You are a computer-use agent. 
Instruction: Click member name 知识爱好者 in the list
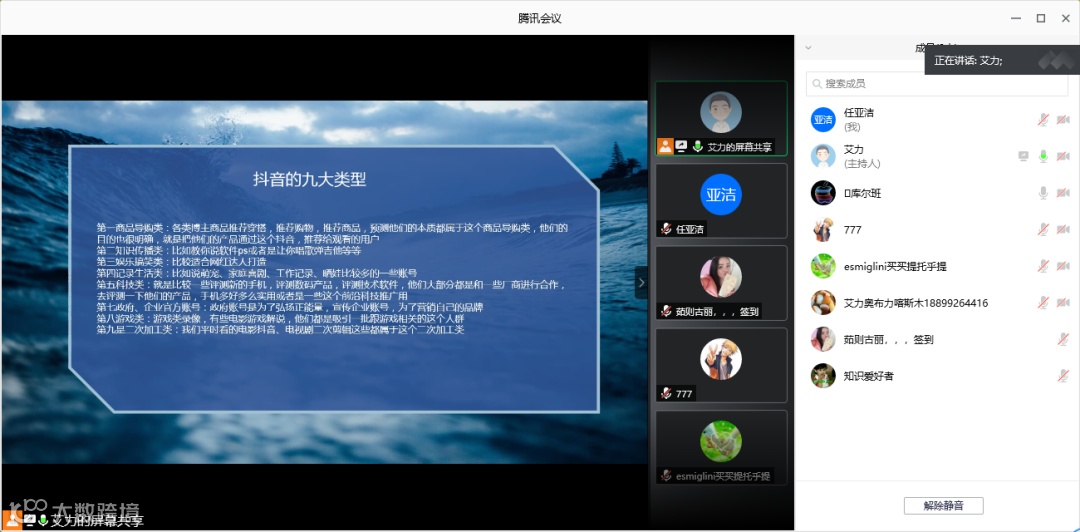click(869, 376)
